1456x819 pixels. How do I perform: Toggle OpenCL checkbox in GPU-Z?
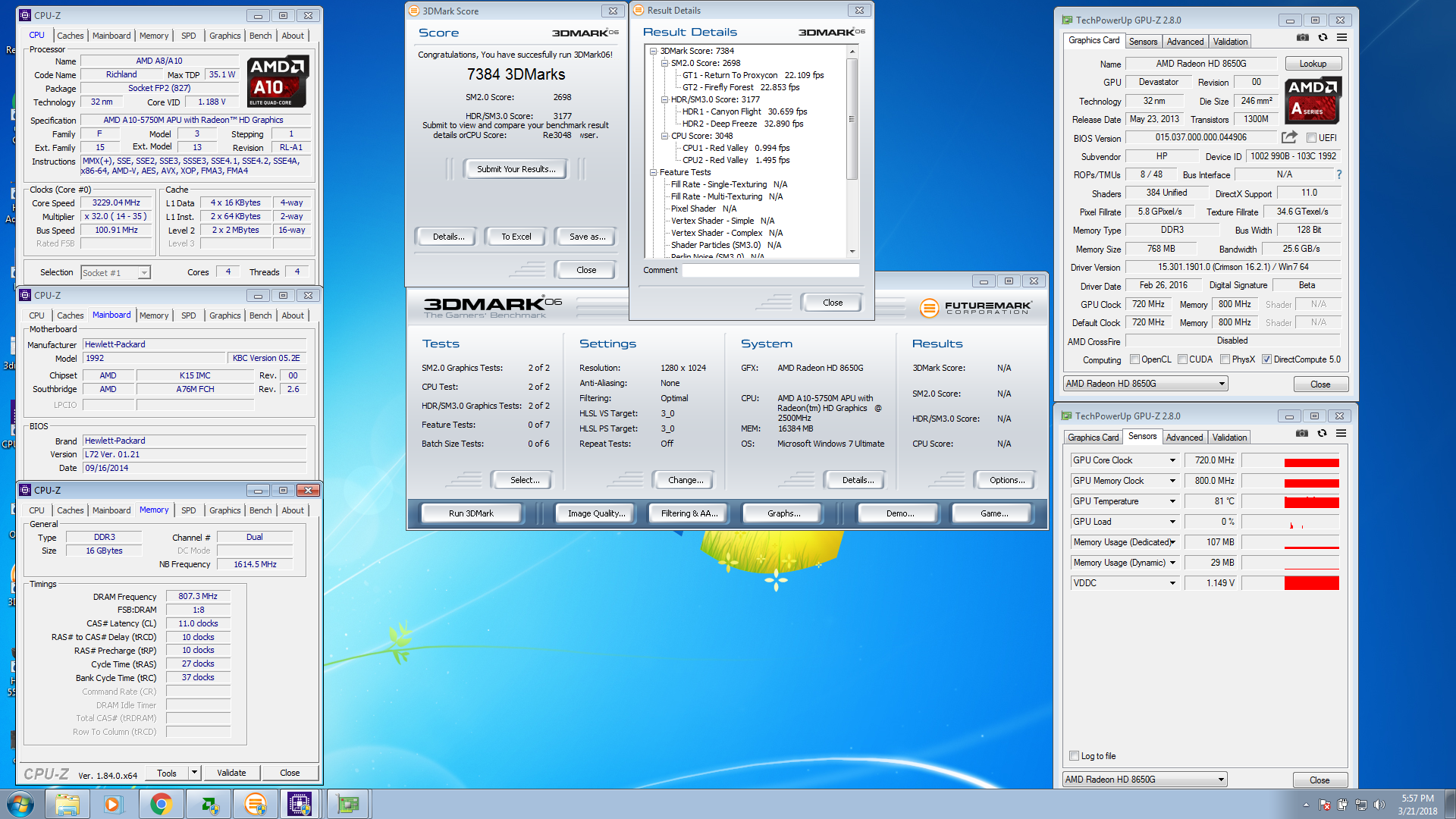1134,359
